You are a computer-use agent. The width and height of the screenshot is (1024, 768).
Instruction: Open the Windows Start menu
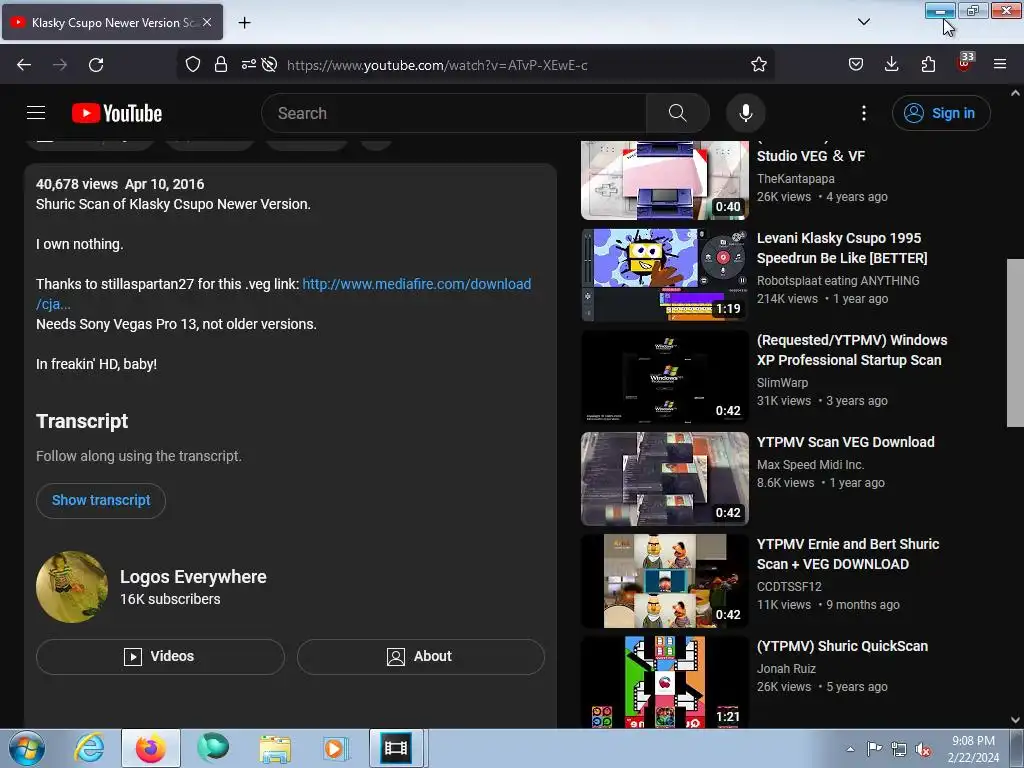pyautogui.click(x=27, y=748)
